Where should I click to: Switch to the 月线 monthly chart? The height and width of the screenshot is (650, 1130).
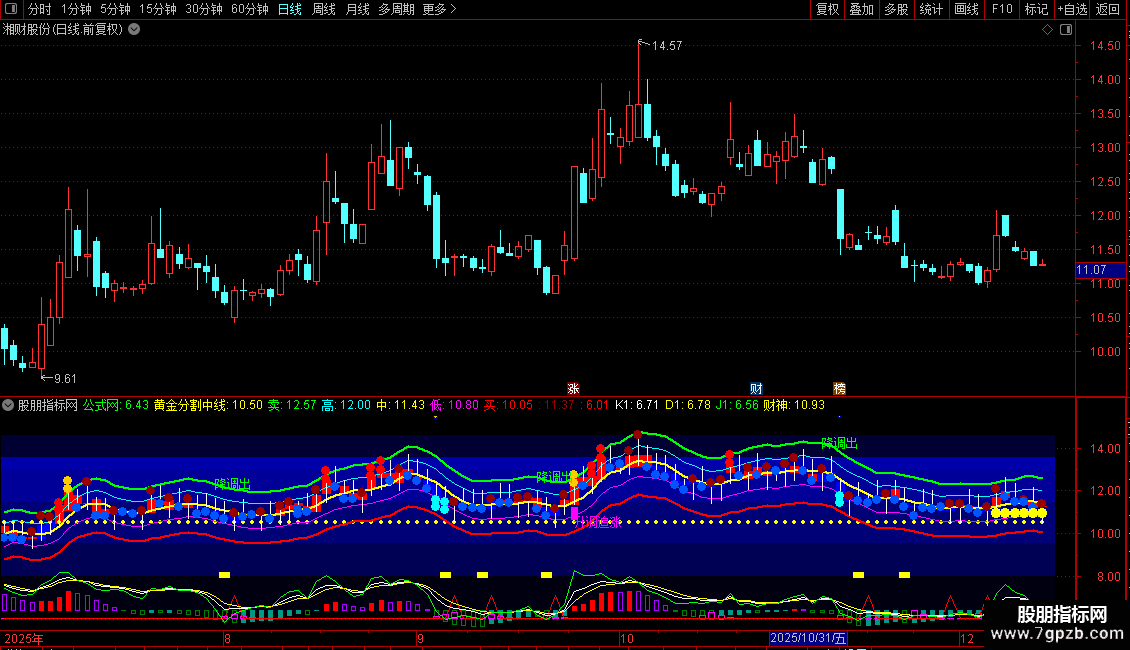point(357,9)
